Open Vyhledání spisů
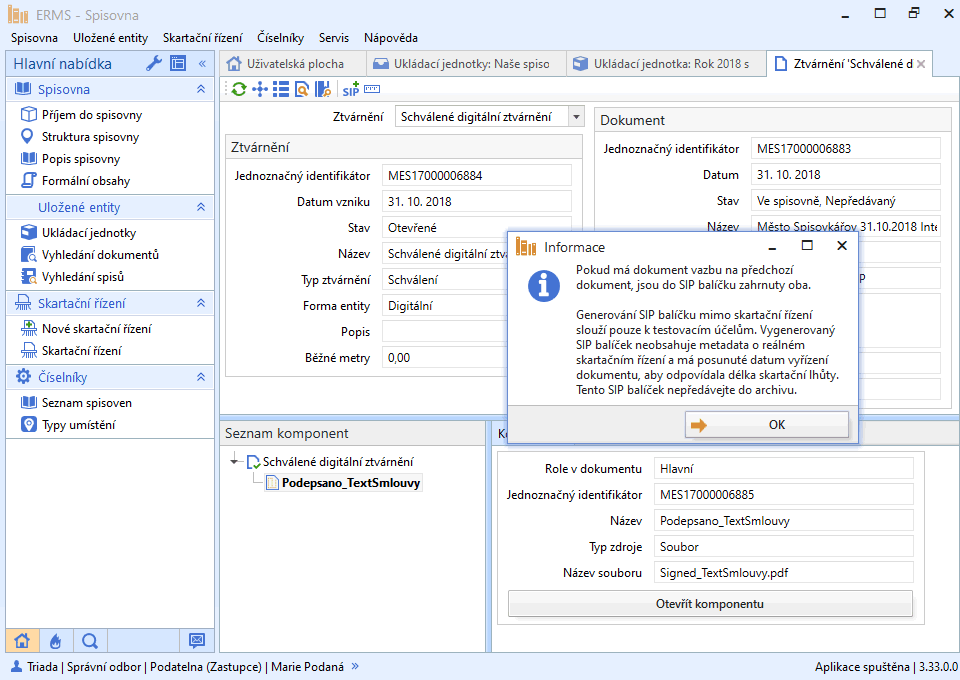Viewport: 960px width, 680px height. click(83, 277)
